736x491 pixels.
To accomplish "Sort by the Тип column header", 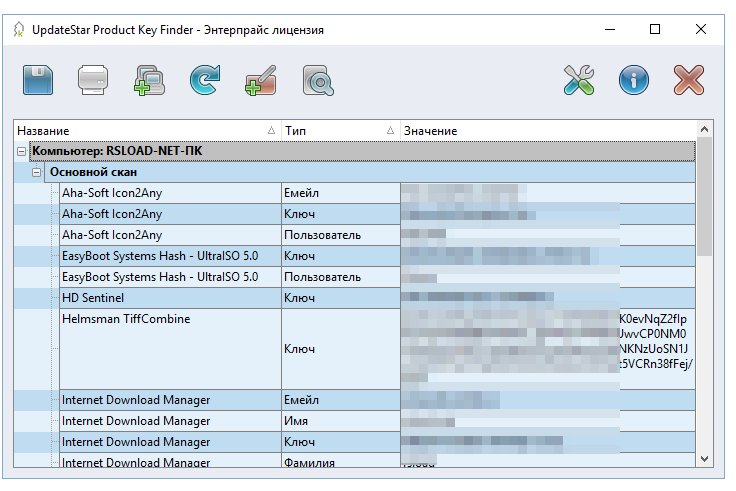I will click(x=340, y=130).
